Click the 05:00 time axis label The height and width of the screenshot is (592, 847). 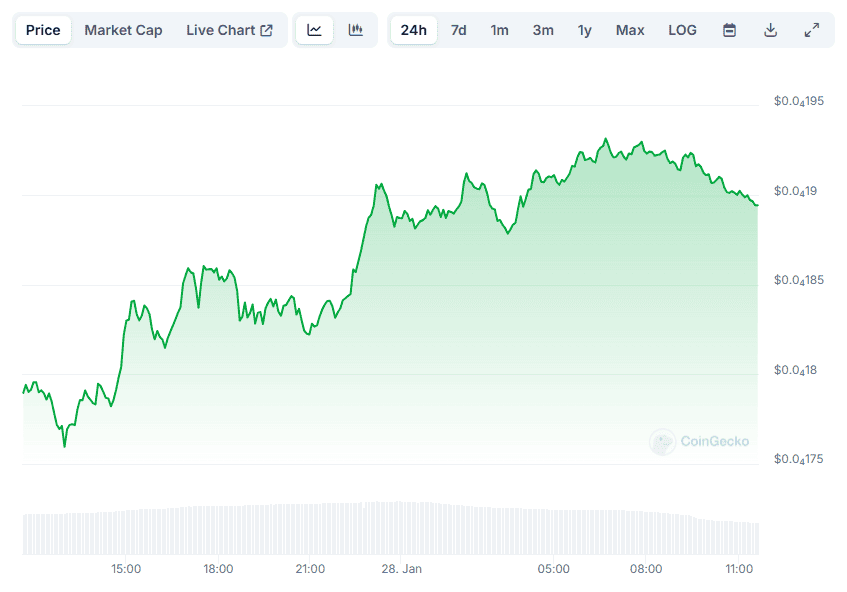553,569
